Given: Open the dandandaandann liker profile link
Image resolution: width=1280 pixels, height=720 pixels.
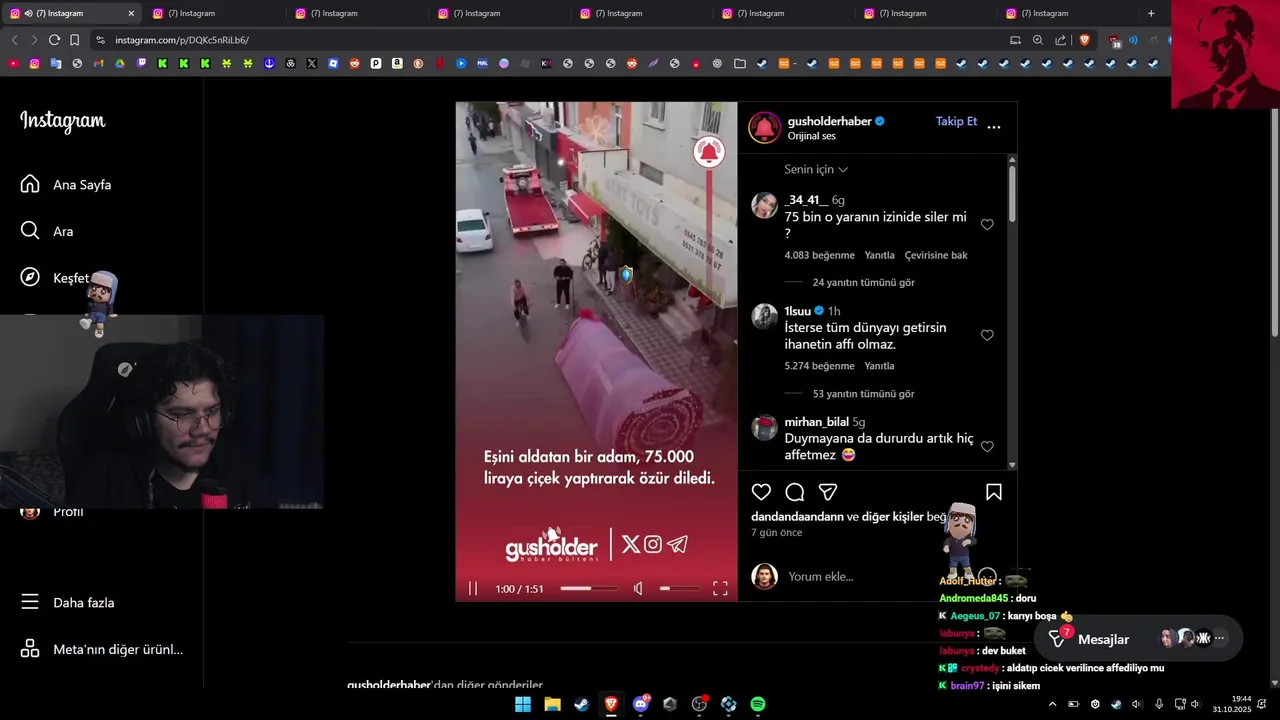Looking at the screenshot, I should 797,516.
